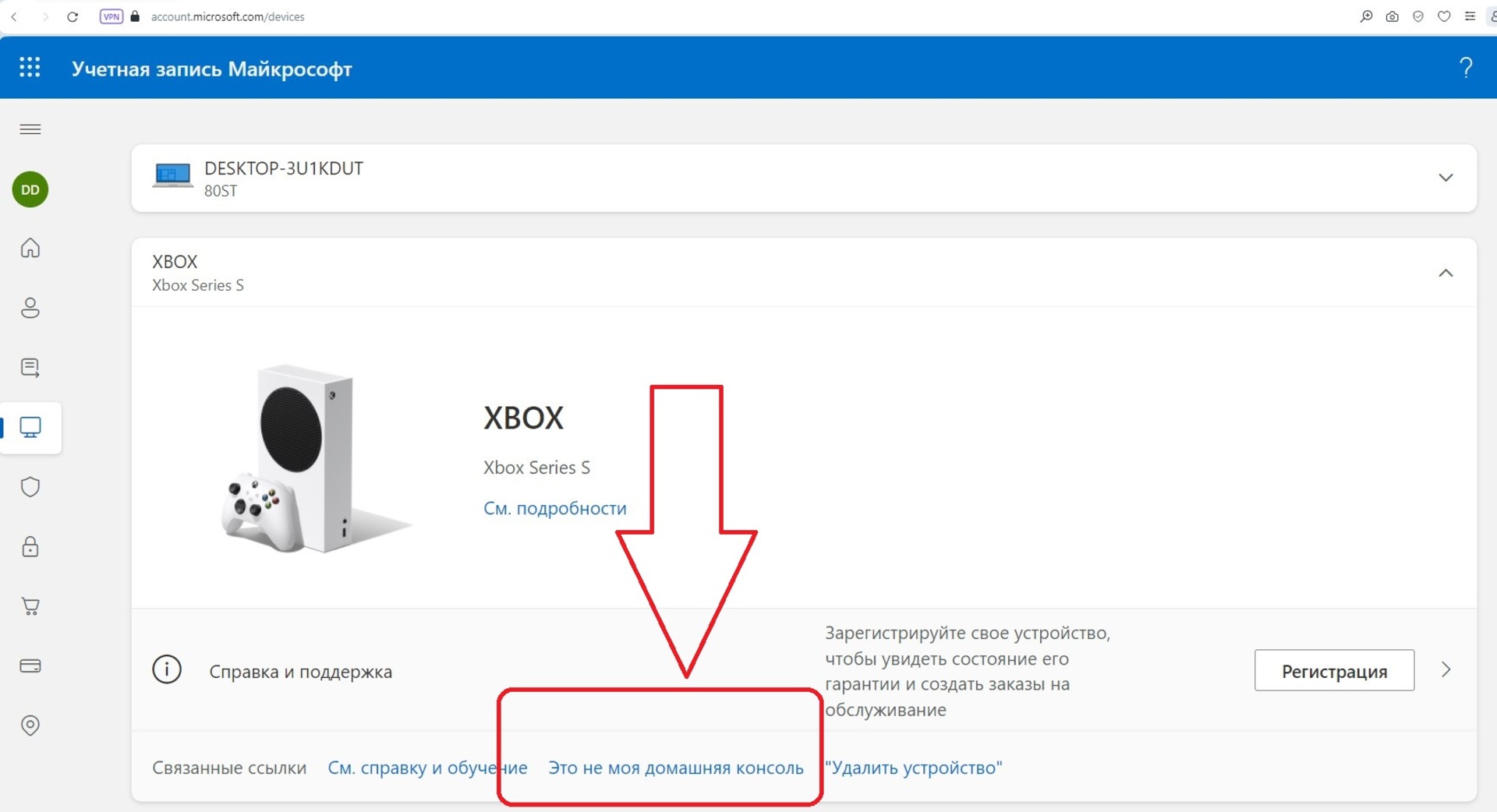The height and width of the screenshot is (812, 1497).
Task: Click the Связанные ссылки label
Action: [229, 768]
